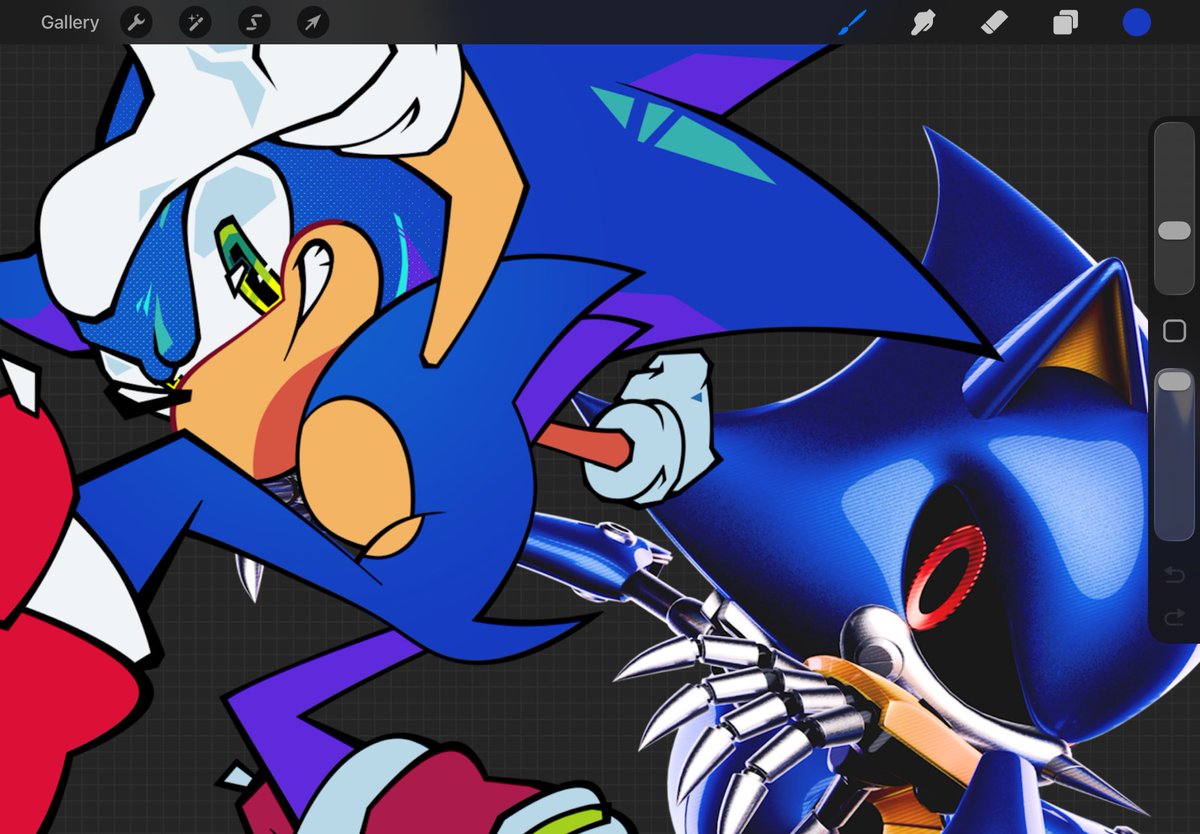This screenshot has width=1200, height=834.
Task: Open the Layers panel
Action: coord(1065,22)
